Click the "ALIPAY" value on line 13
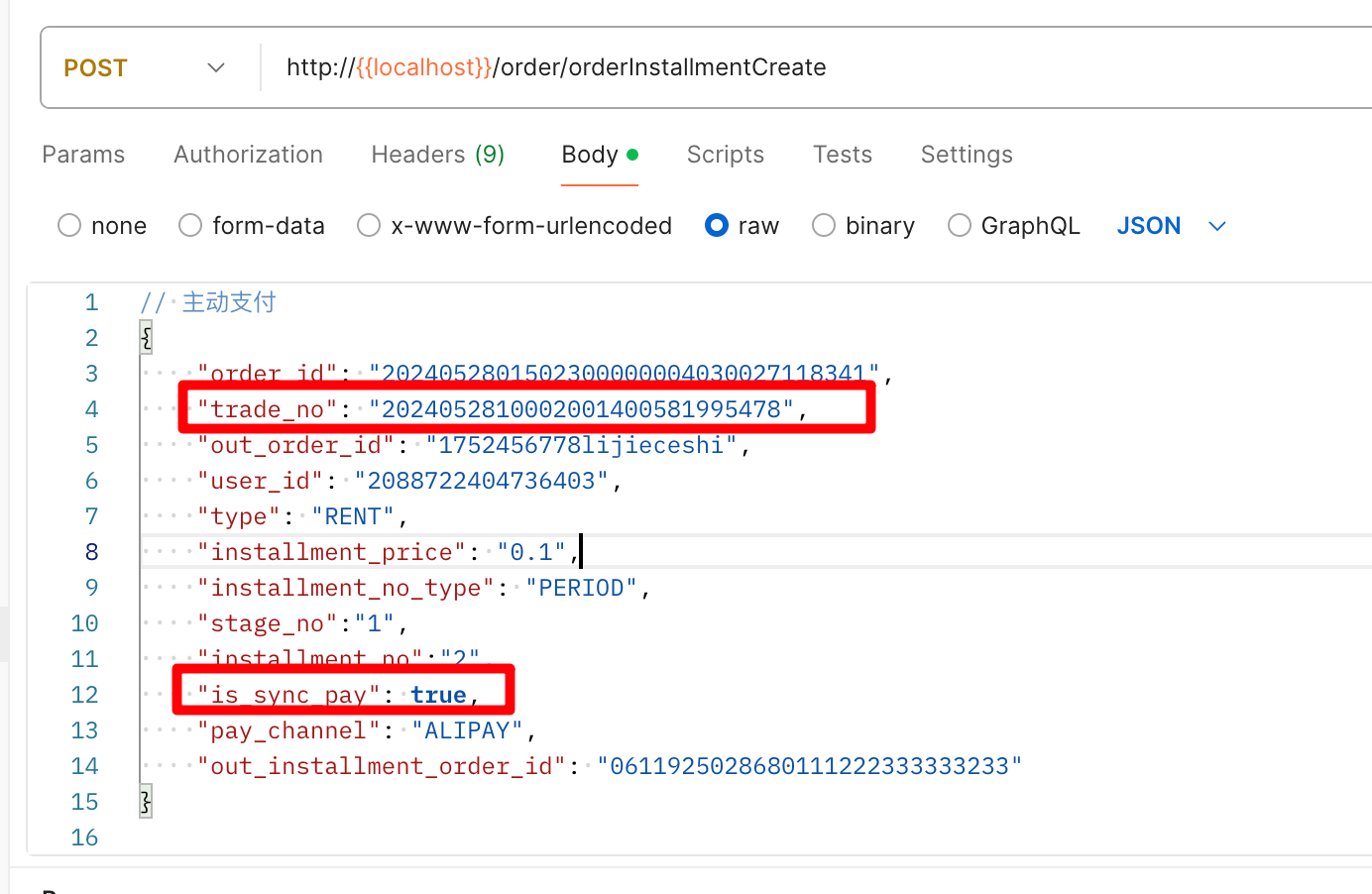The height and width of the screenshot is (894, 1372). [x=467, y=730]
